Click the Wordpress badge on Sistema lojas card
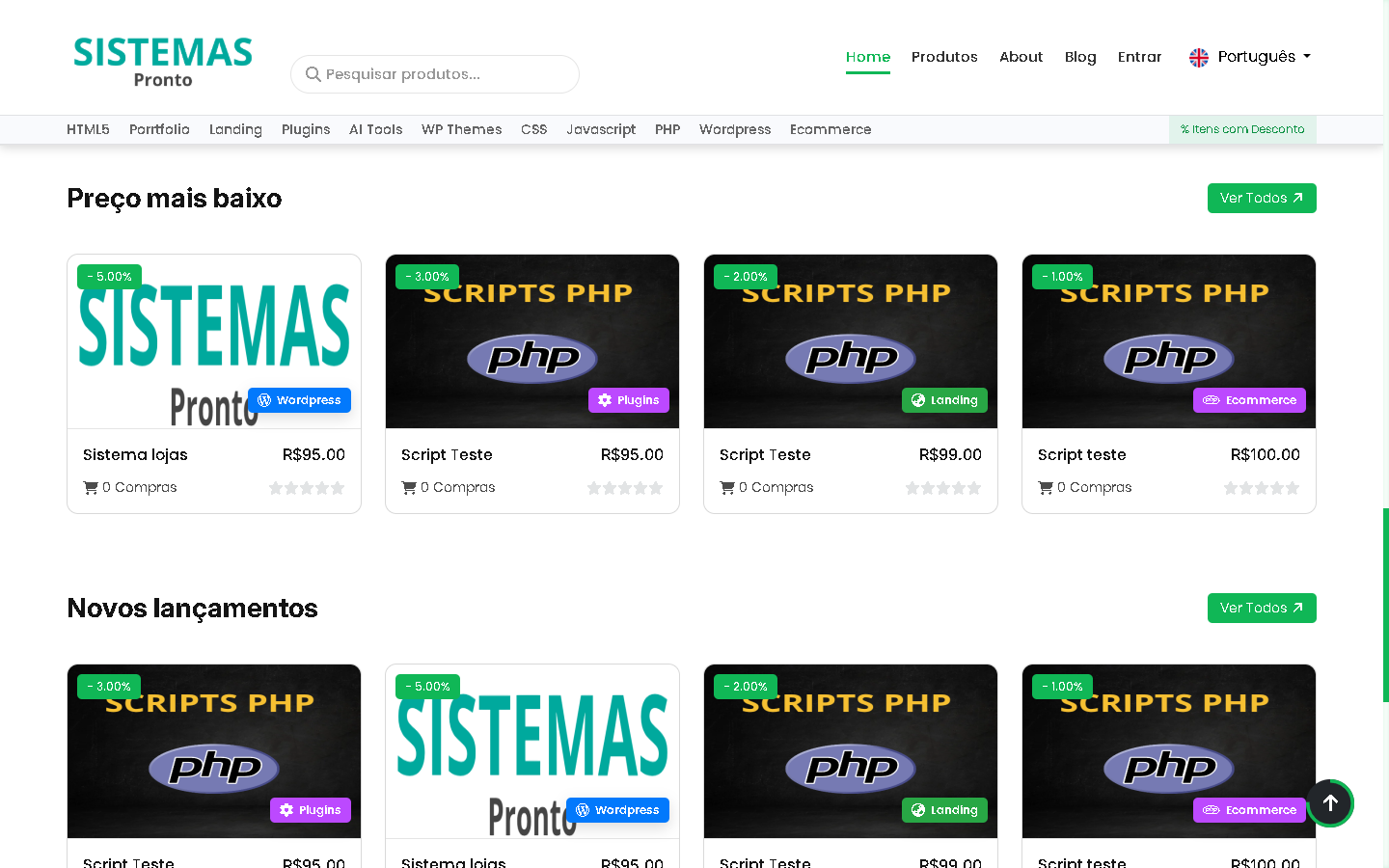This screenshot has height=868, width=1389. 299,400
